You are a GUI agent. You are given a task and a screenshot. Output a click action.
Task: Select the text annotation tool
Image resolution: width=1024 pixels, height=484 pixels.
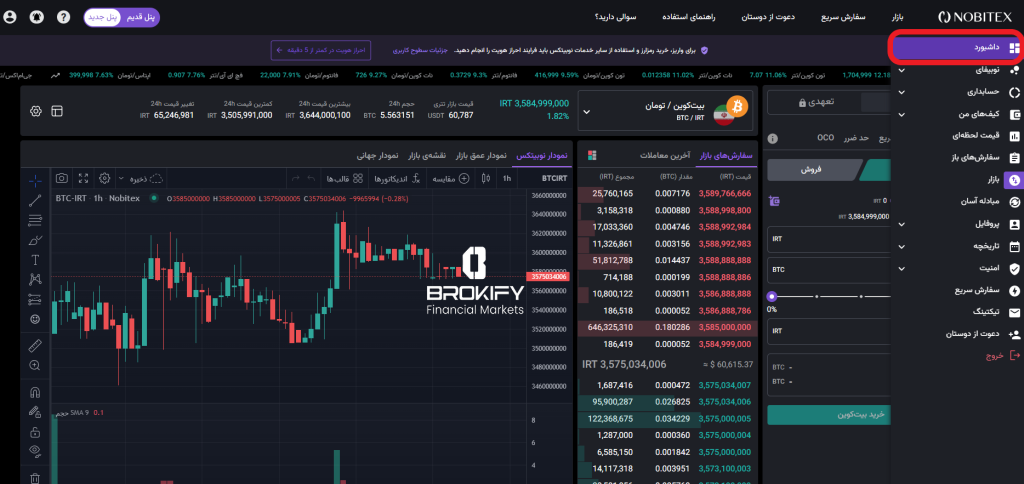pos(35,259)
